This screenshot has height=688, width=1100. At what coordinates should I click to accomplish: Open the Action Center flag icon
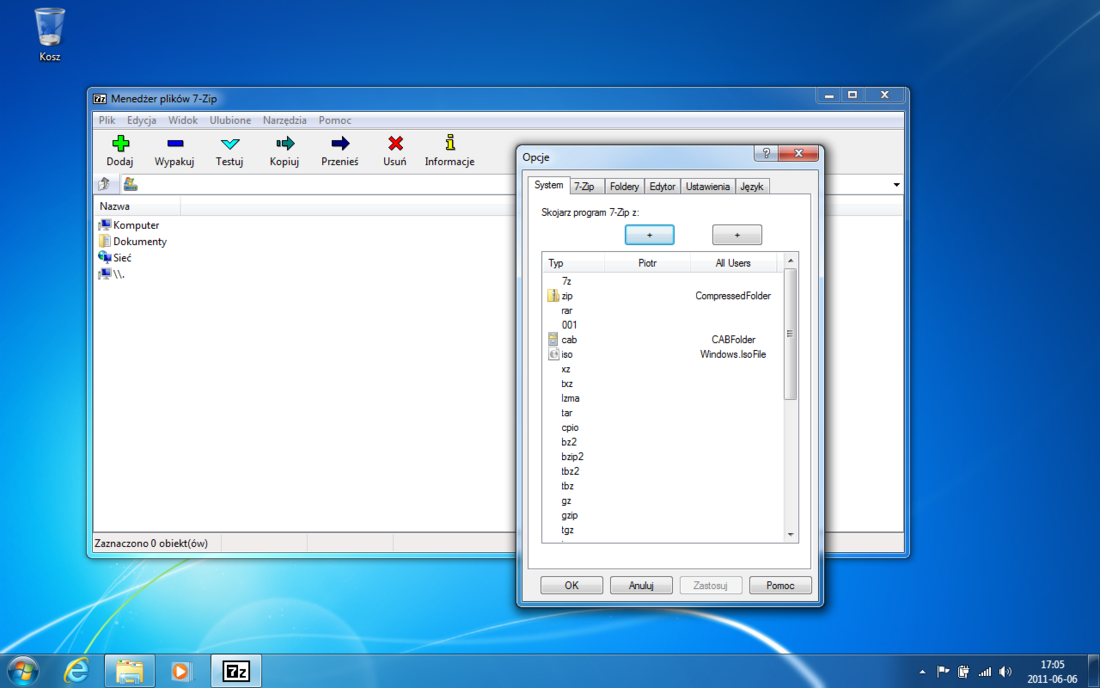click(943, 671)
